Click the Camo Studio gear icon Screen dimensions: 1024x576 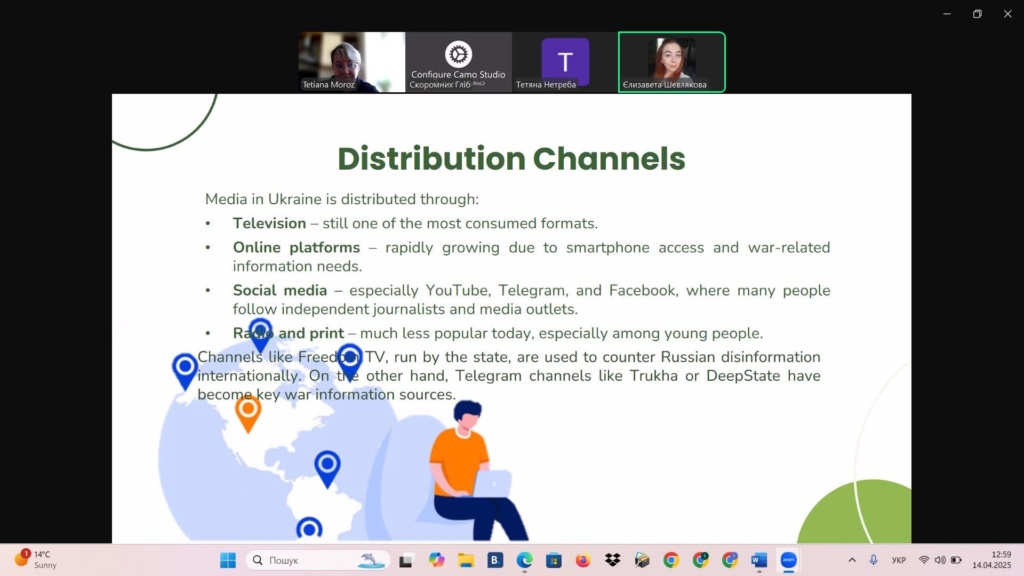pos(458,54)
